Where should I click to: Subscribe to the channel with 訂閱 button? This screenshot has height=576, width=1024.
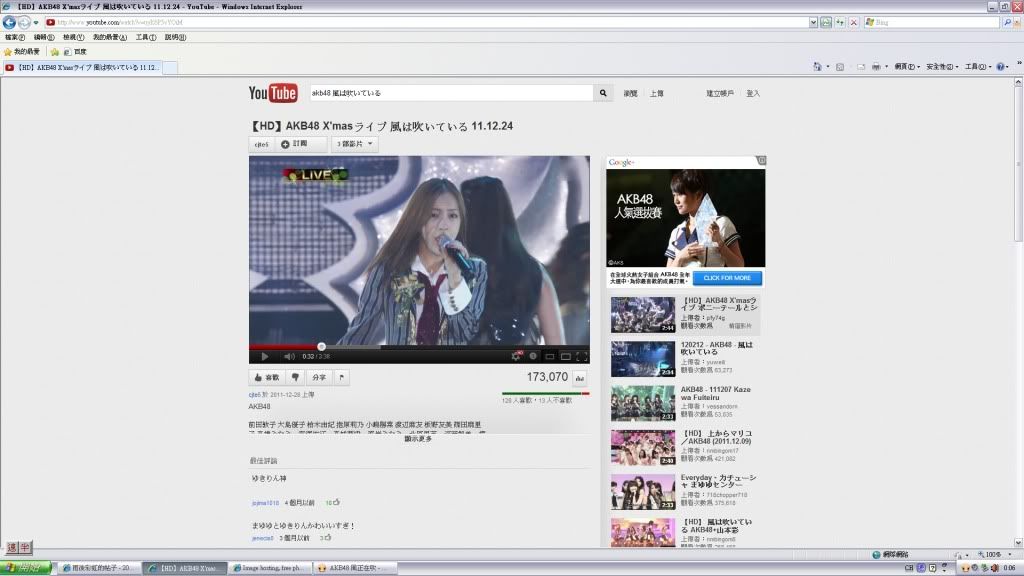[302, 144]
